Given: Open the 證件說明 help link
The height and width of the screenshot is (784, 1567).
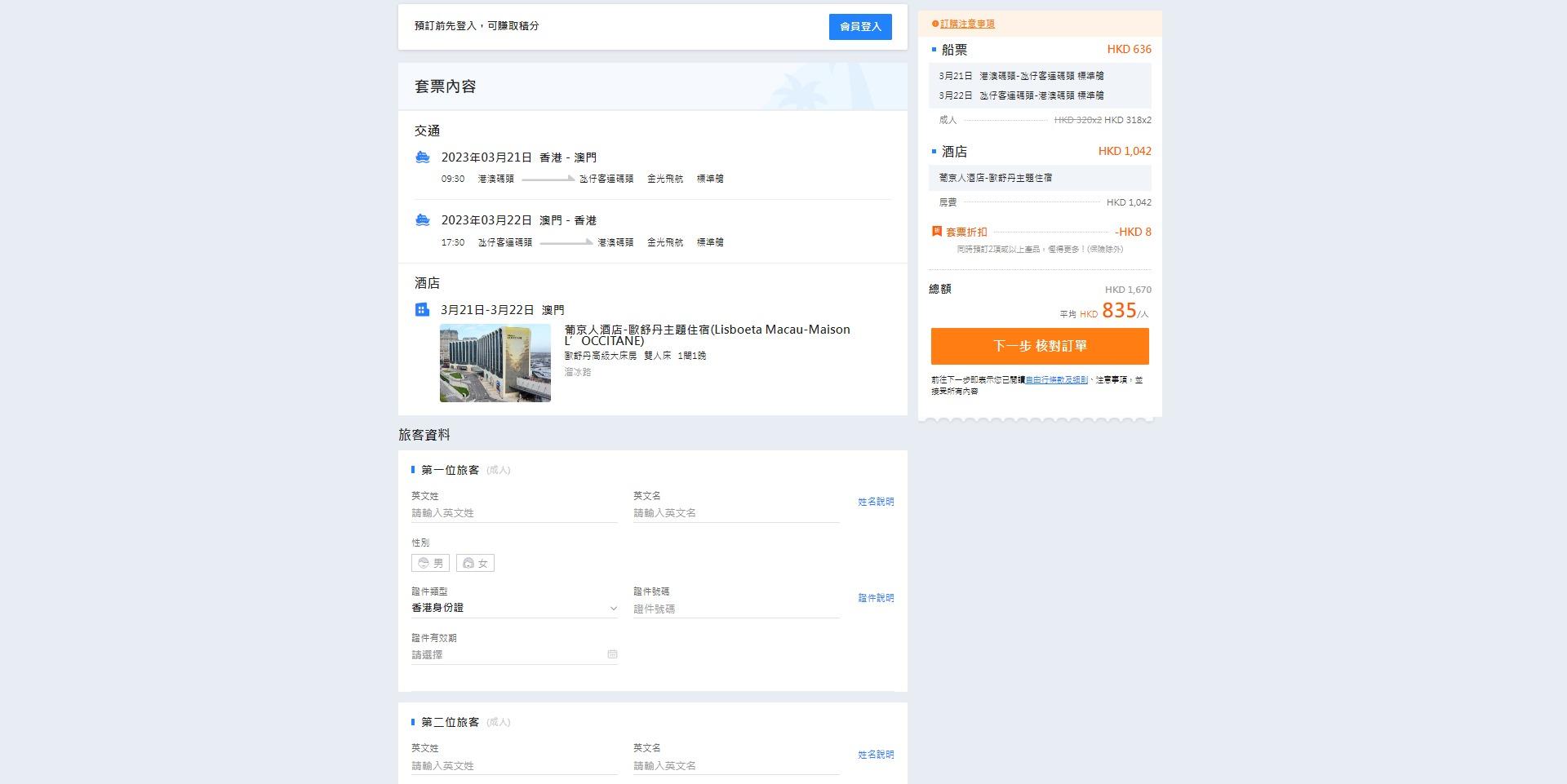Looking at the screenshot, I should pyautogui.click(x=874, y=598).
